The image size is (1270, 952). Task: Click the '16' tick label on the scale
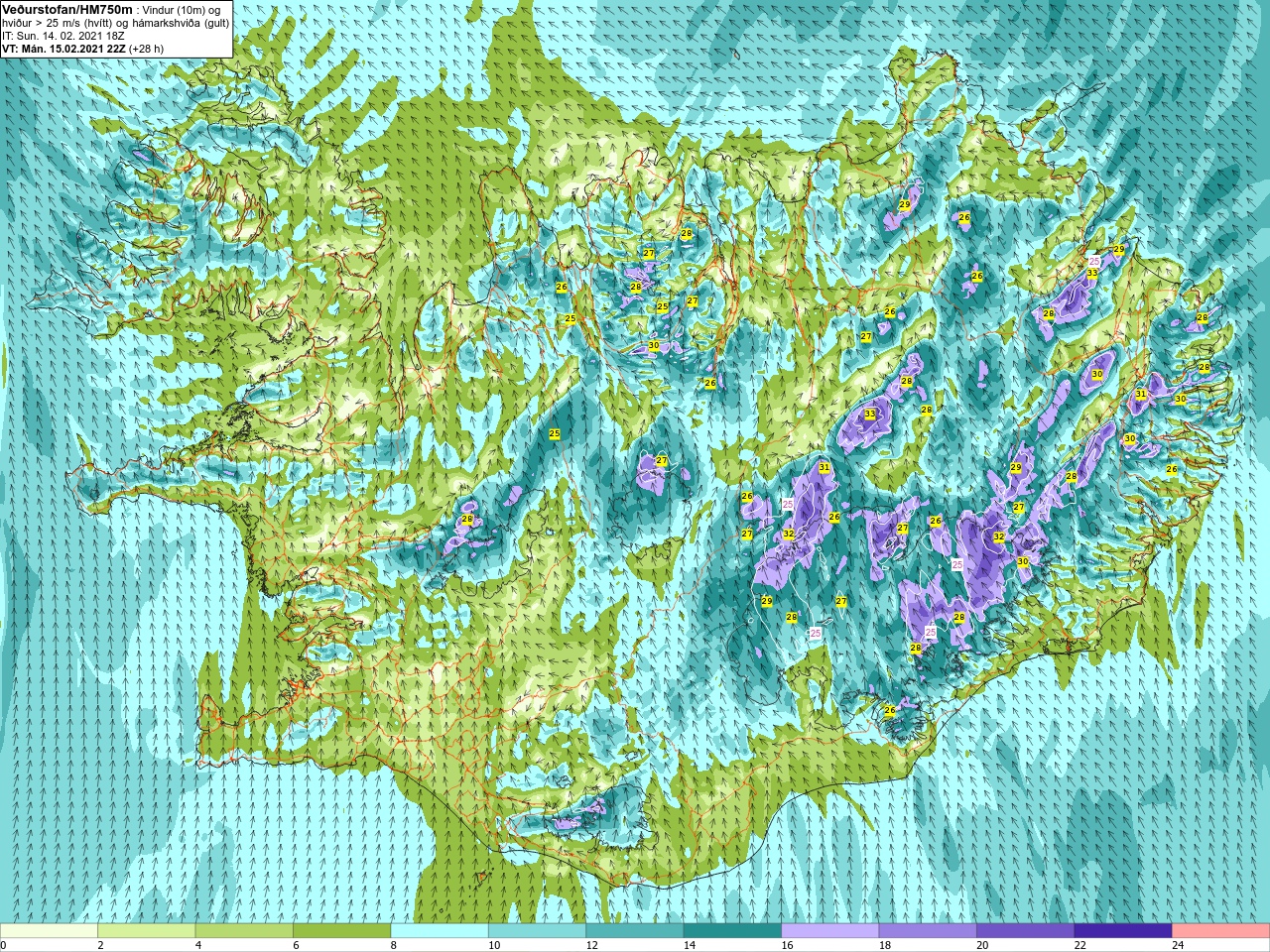(x=787, y=945)
